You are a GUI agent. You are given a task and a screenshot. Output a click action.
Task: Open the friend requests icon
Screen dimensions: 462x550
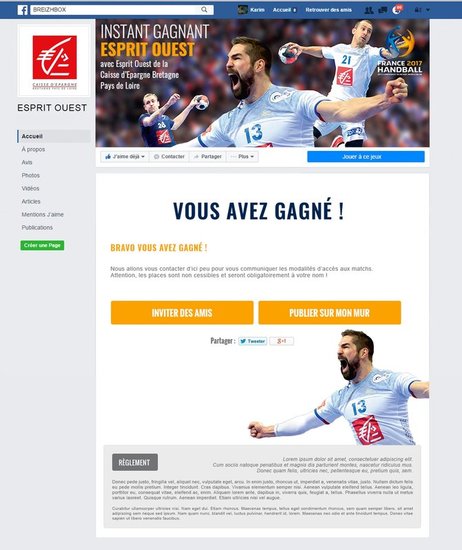click(369, 10)
